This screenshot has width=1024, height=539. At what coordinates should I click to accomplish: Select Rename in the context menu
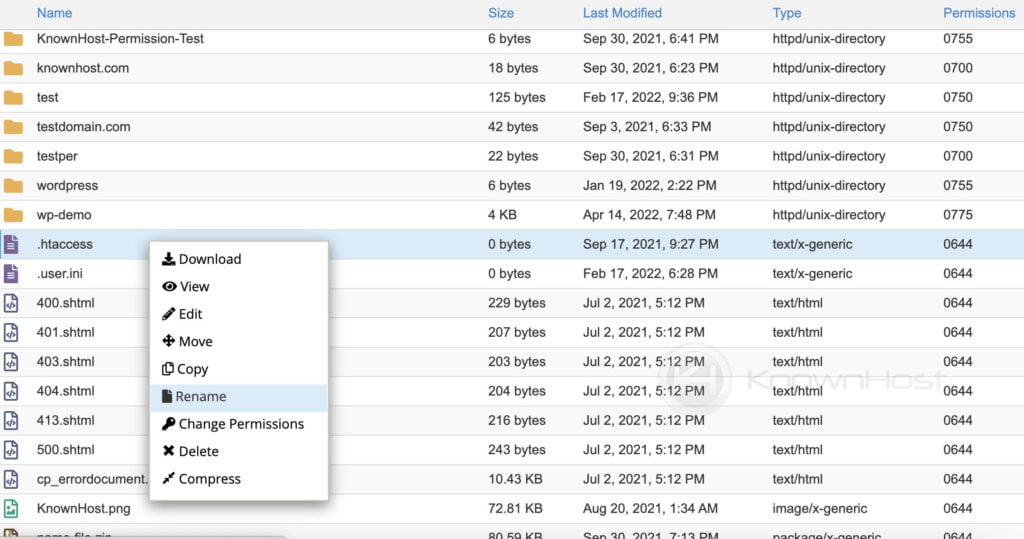point(239,397)
